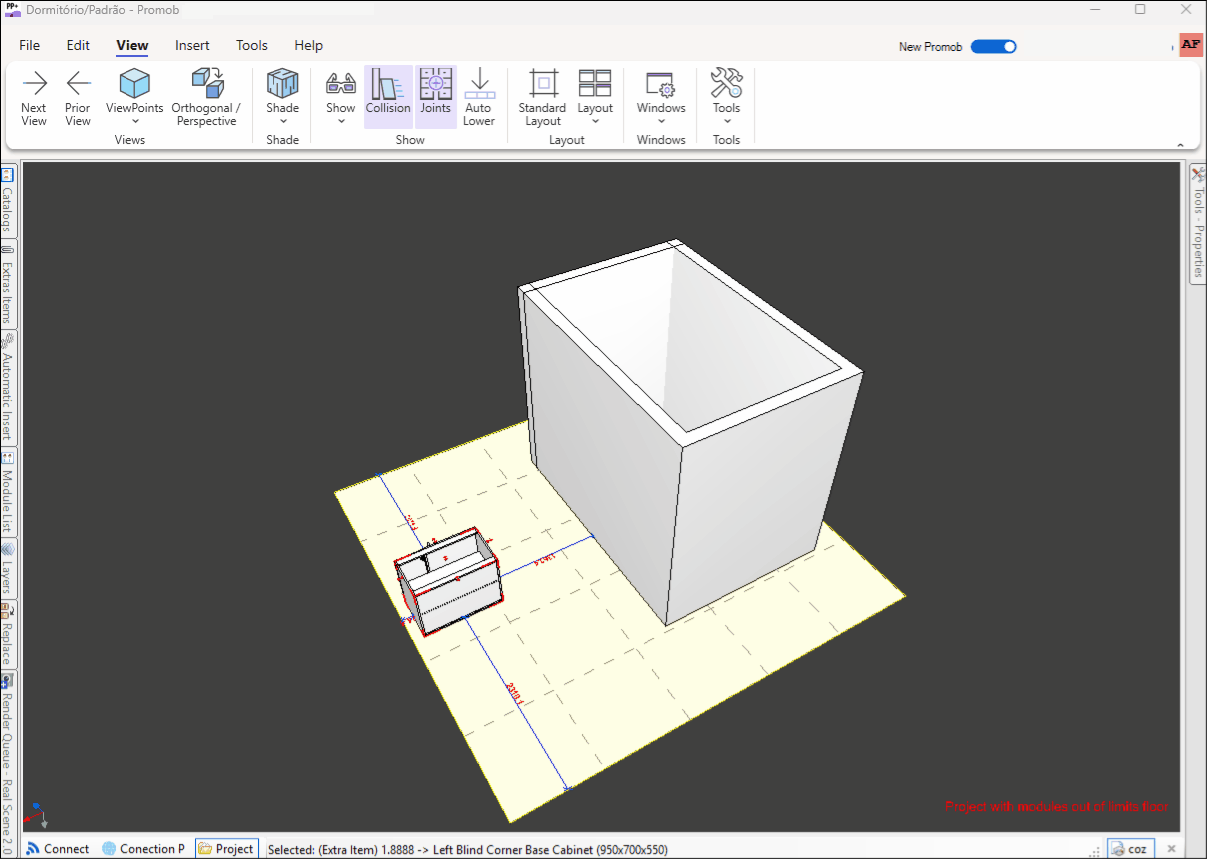Collapse the ribbon with the chevron
The image size is (1207, 859).
point(1180,144)
